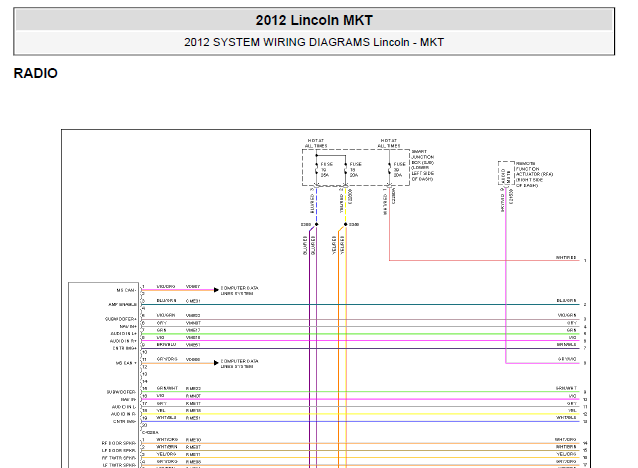This screenshot has width=638, height=468.
Task: Click the "2012 Lincoln MKT" page heading
Action: coord(314,20)
